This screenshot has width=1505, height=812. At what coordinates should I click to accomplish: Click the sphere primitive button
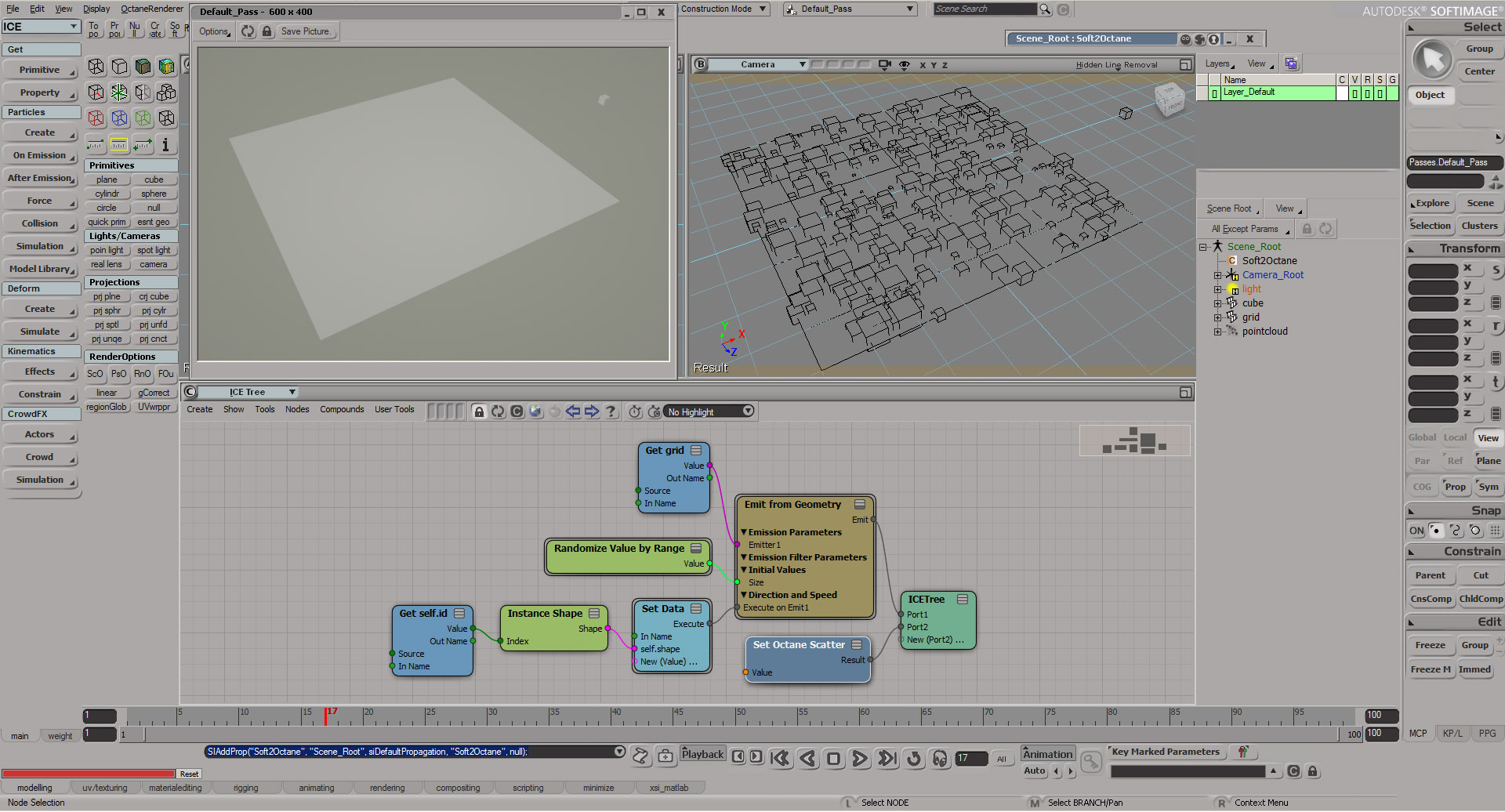154,194
